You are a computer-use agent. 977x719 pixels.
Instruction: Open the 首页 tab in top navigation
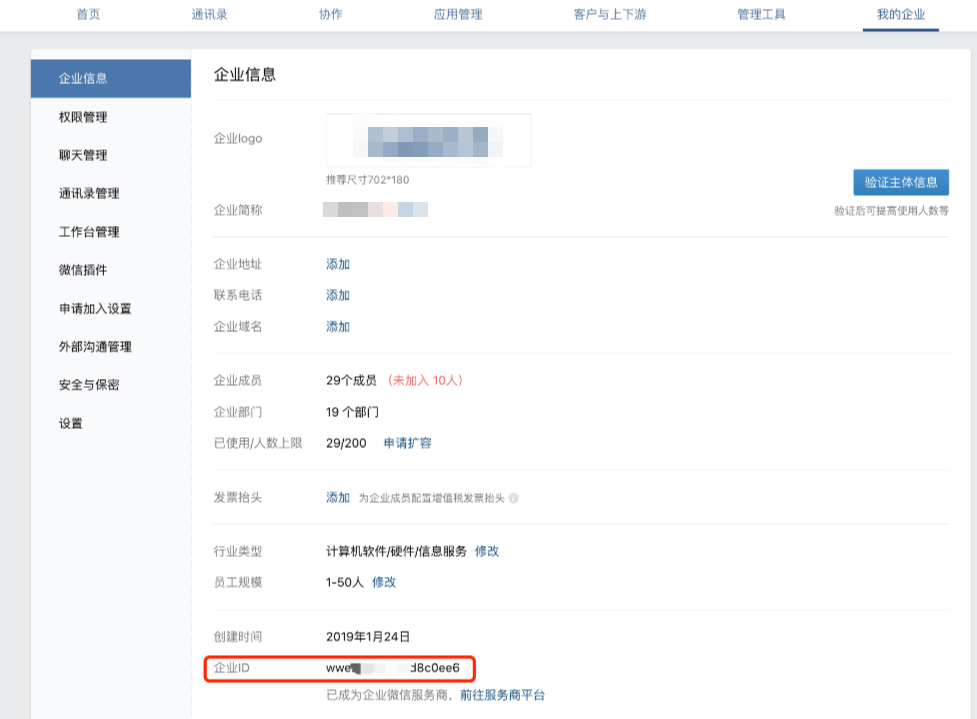coord(88,14)
